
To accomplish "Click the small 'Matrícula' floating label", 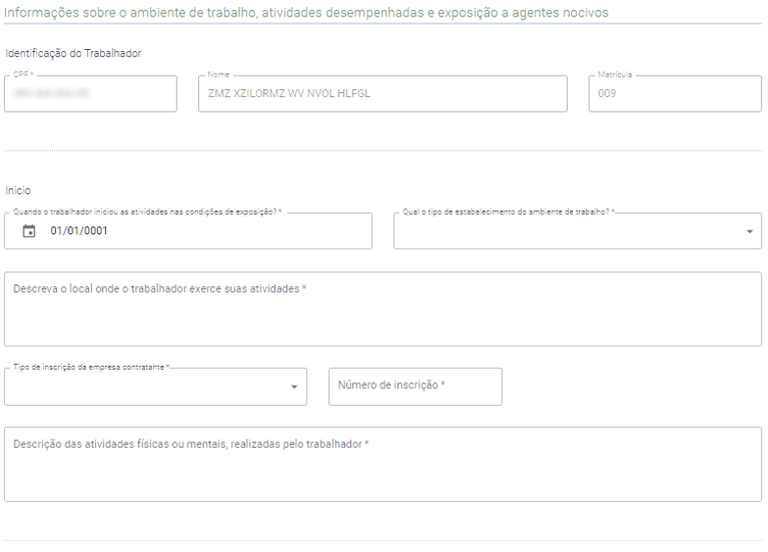I will [x=615, y=75].
